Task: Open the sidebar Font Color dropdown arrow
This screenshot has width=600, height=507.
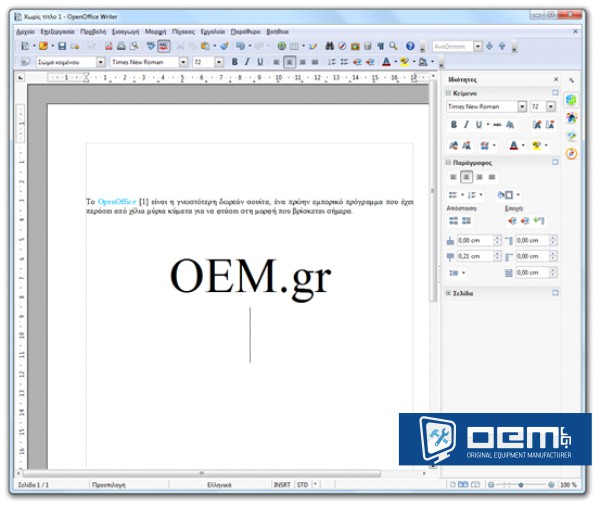Action: [x=523, y=145]
